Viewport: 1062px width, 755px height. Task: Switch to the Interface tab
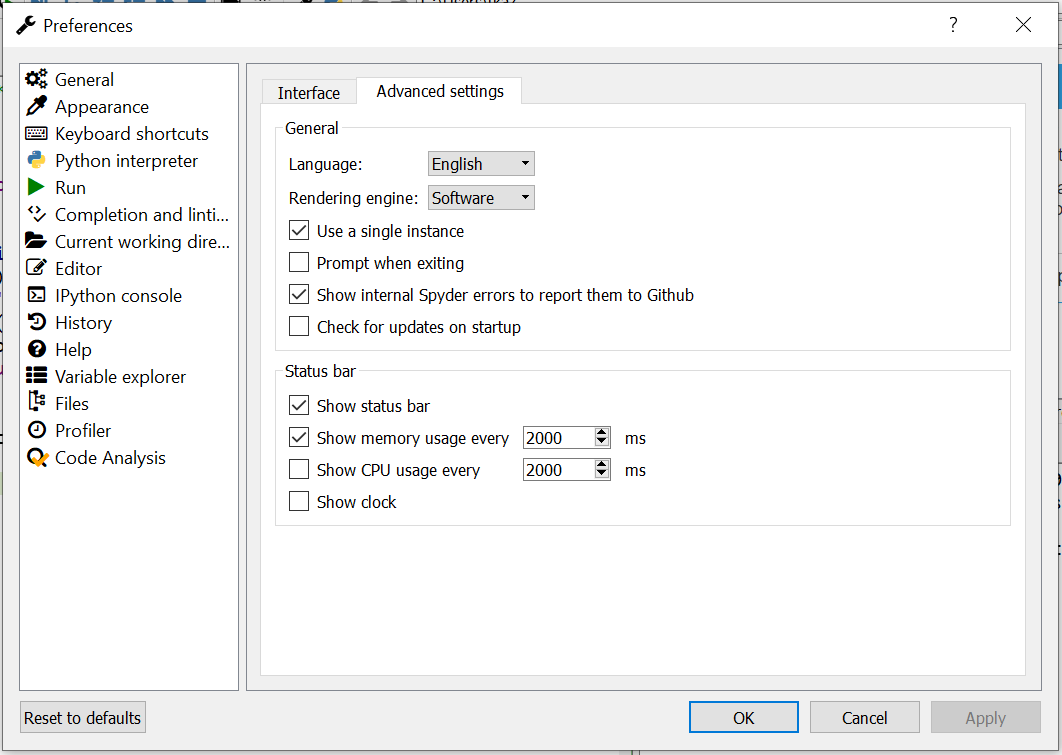(x=309, y=93)
